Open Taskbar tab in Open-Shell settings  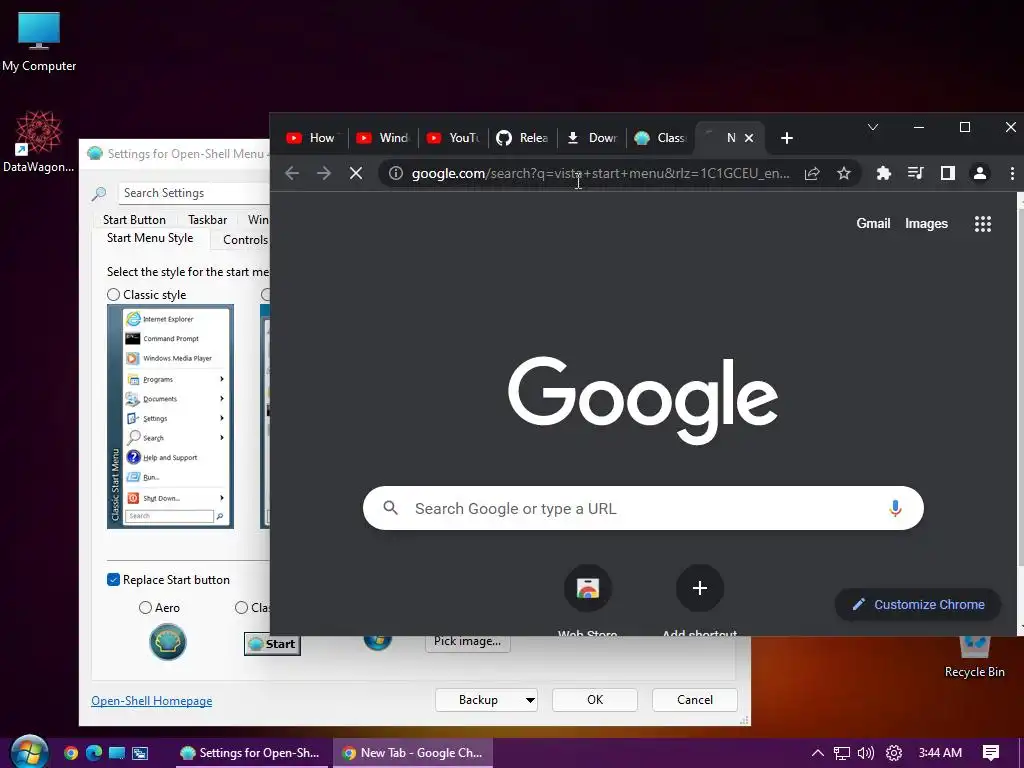[x=208, y=220]
